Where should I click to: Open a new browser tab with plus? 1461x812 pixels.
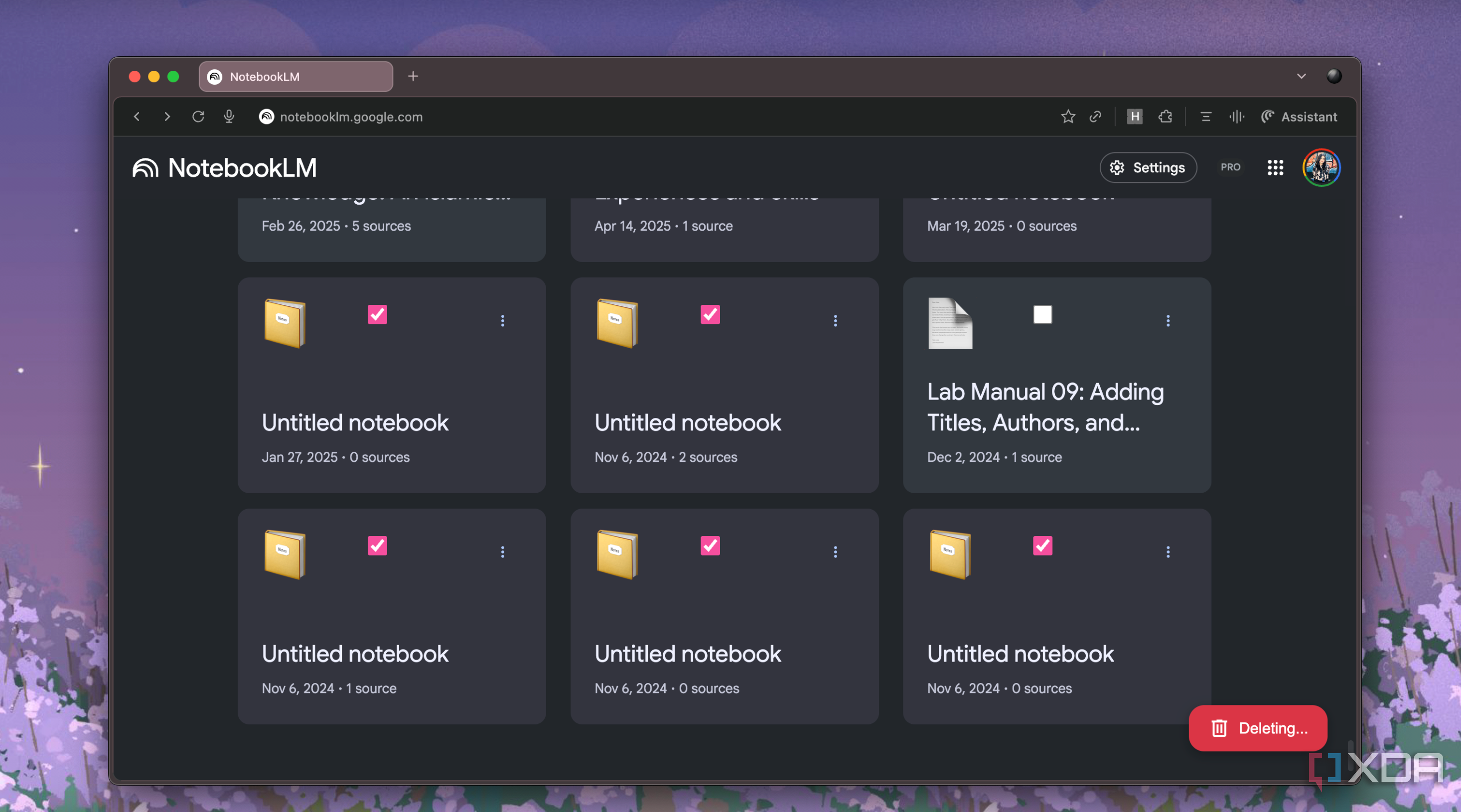tap(413, 76)
